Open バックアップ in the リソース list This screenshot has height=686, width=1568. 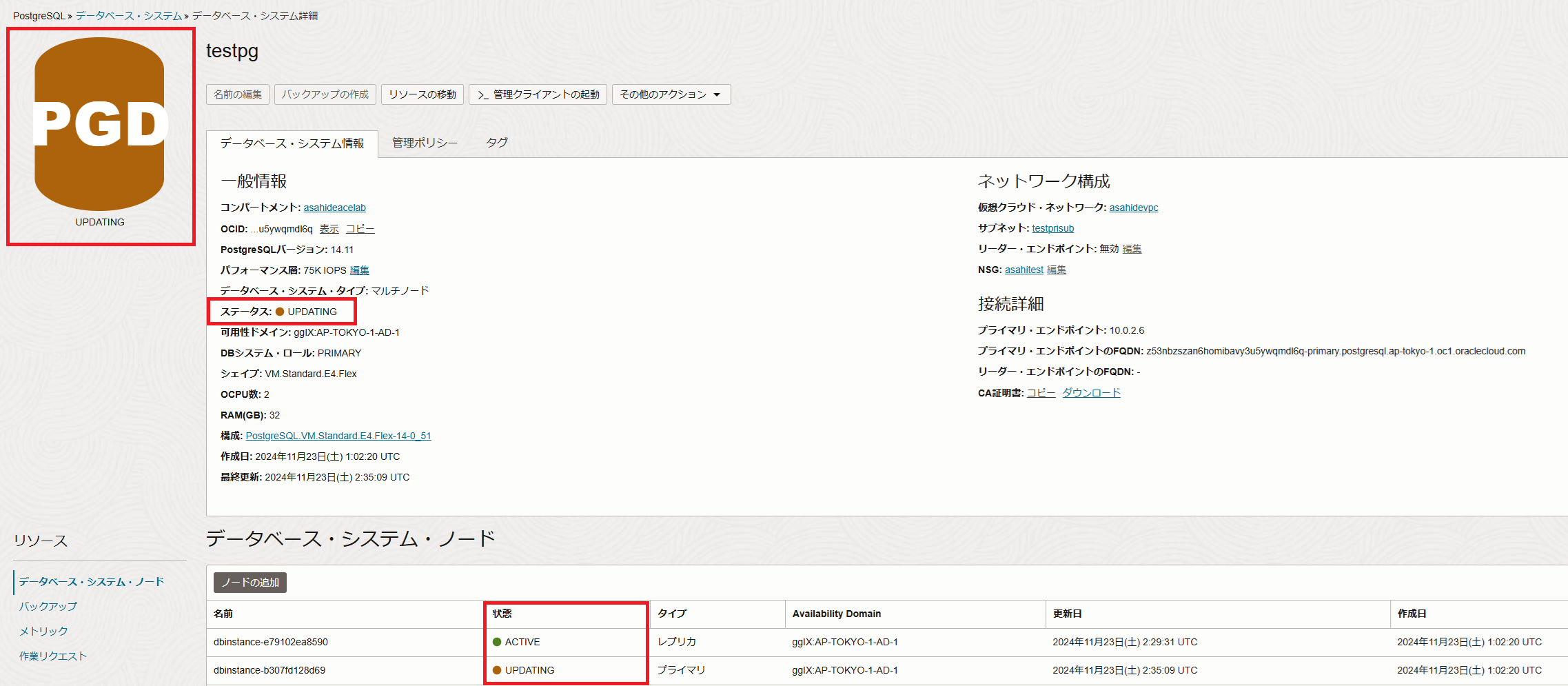(48, 607)
